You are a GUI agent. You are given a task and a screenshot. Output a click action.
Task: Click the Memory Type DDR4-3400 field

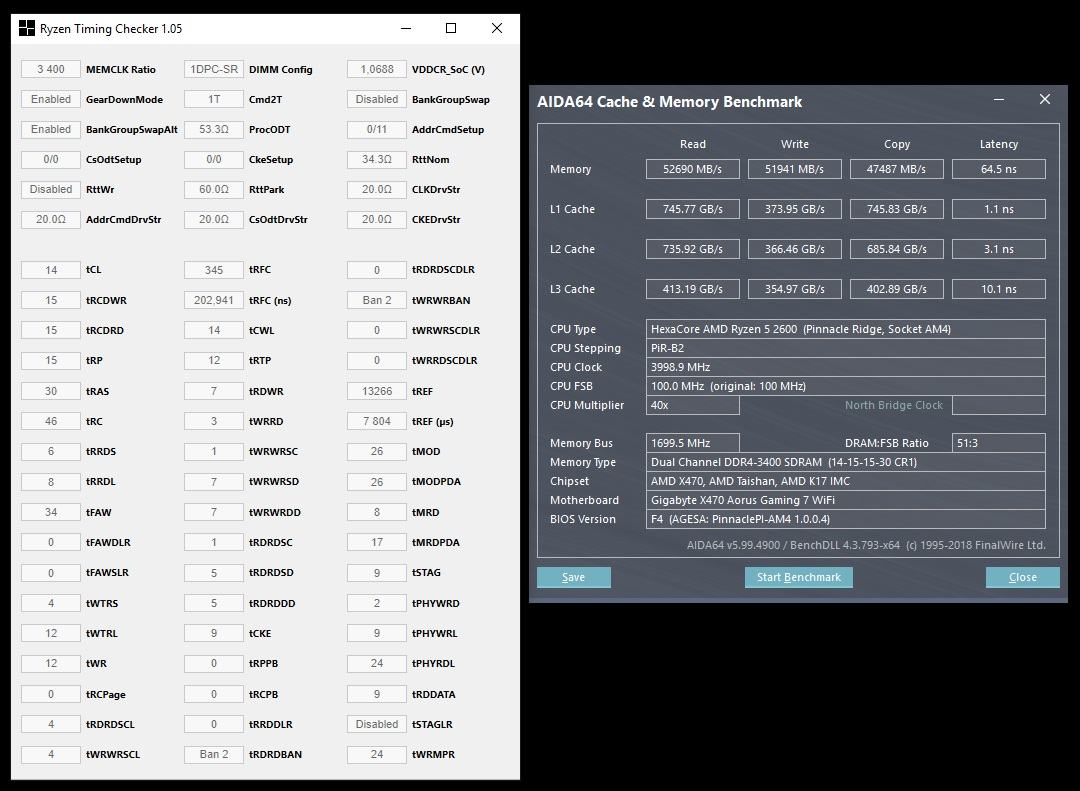coord(846,462)
